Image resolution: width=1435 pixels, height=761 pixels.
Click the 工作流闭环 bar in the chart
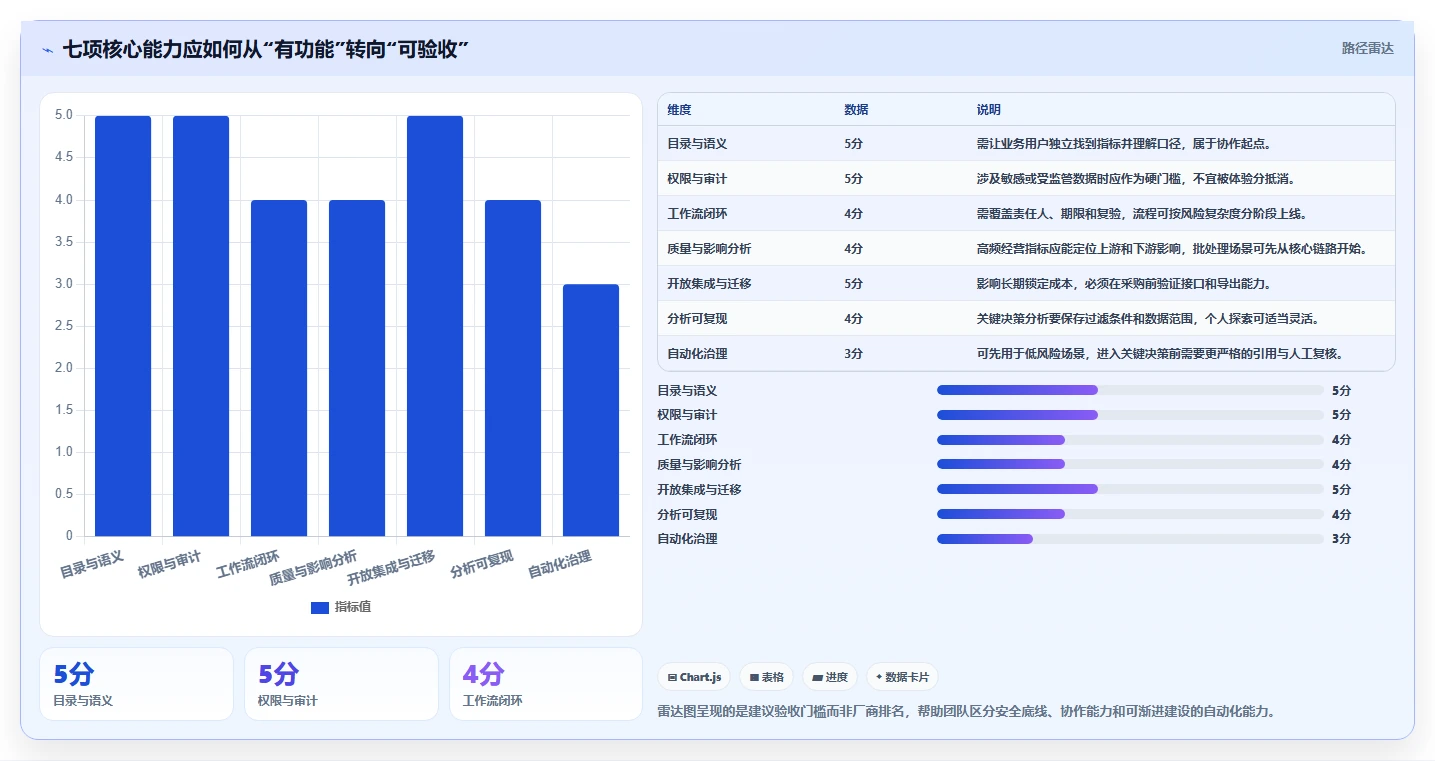click(279, 368)
